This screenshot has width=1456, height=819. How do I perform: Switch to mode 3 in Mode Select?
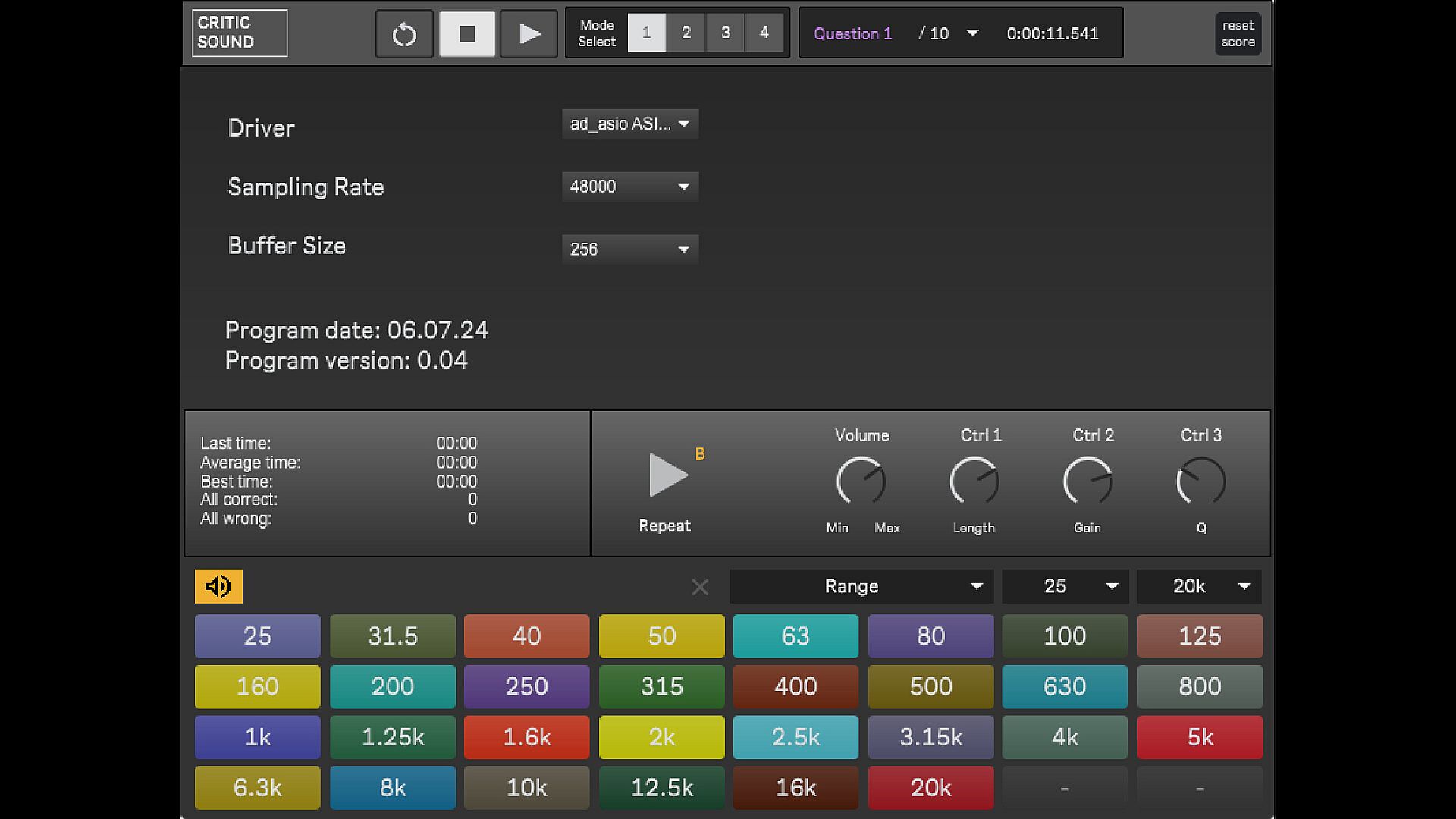[x=725, y=33]
